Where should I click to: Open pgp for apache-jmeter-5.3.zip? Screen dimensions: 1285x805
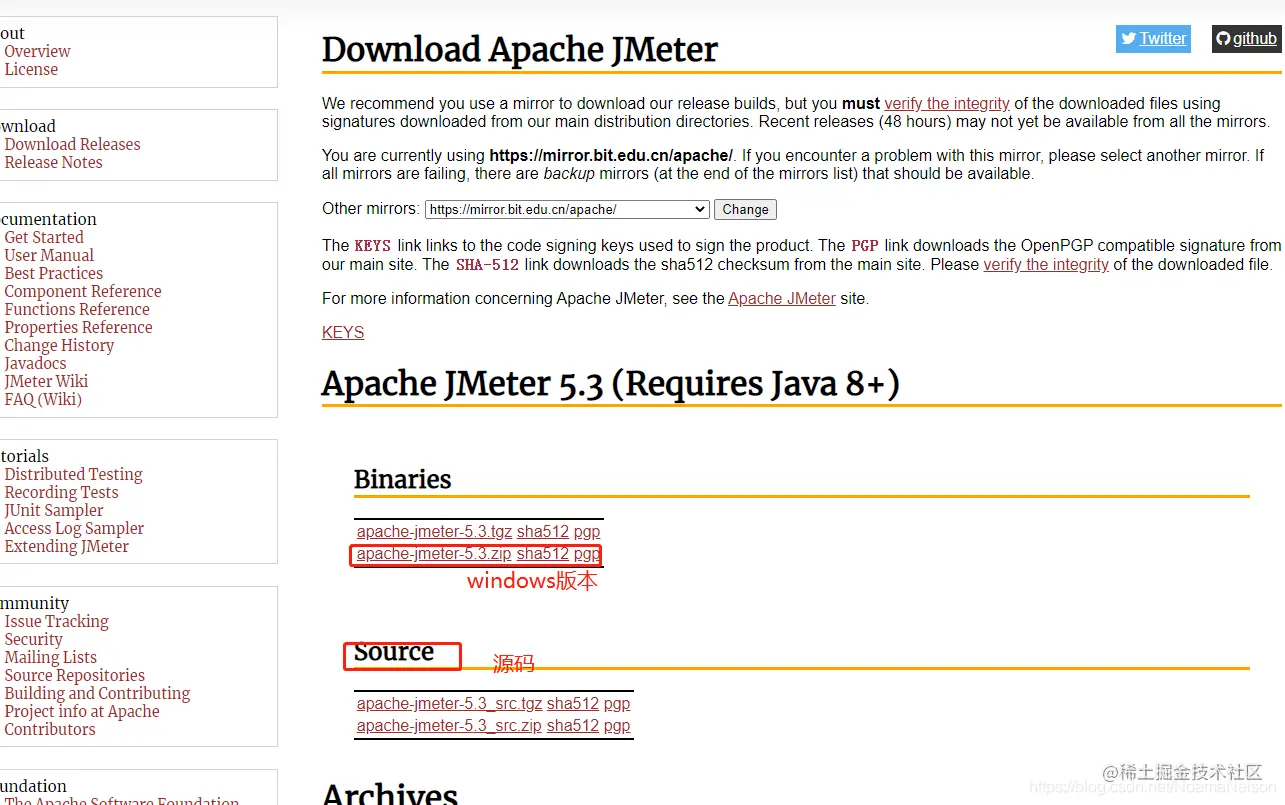tap(587, 554)
